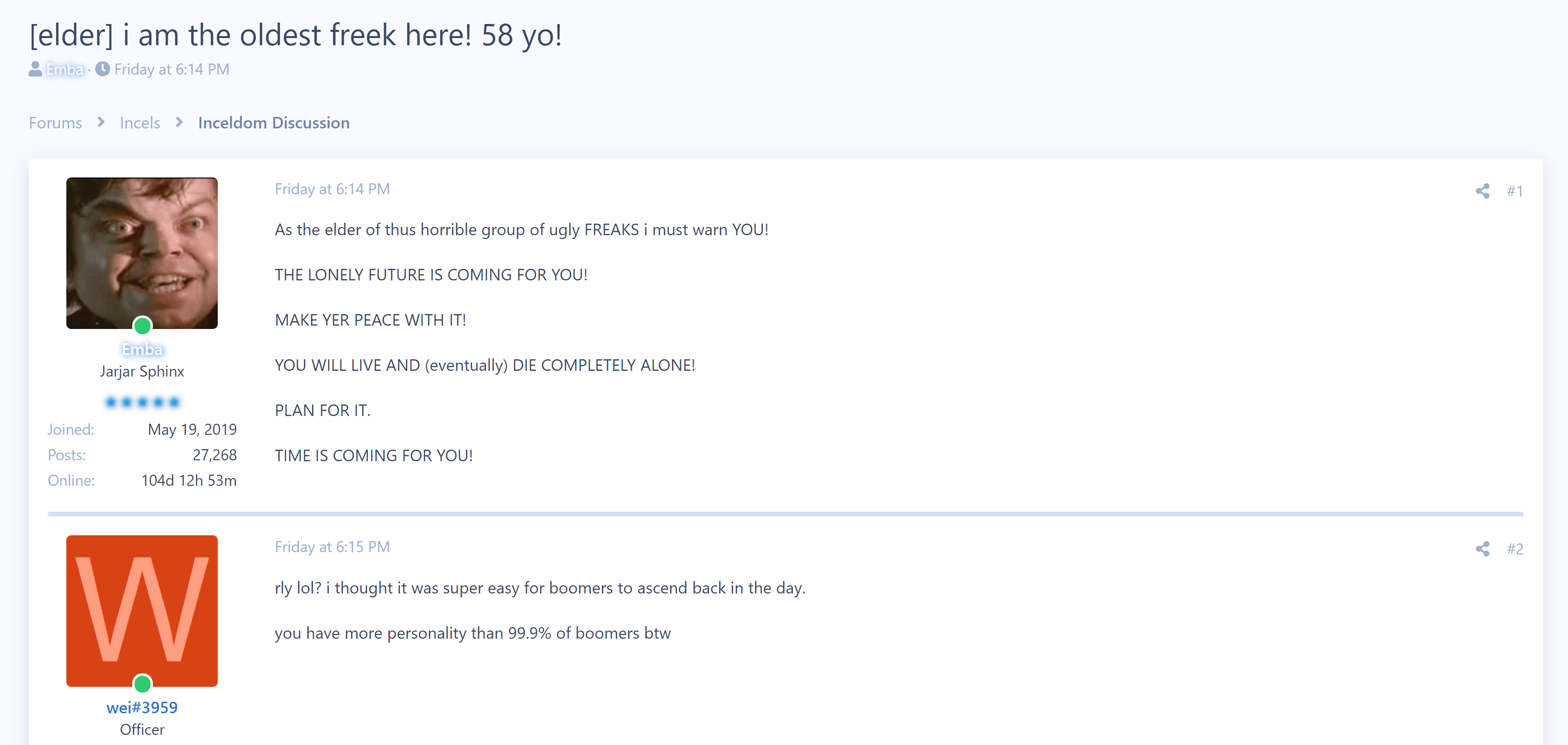Click the user icon beside thread author Emba
Screen dimensions: 1568x745
click(x=35, y=69)
